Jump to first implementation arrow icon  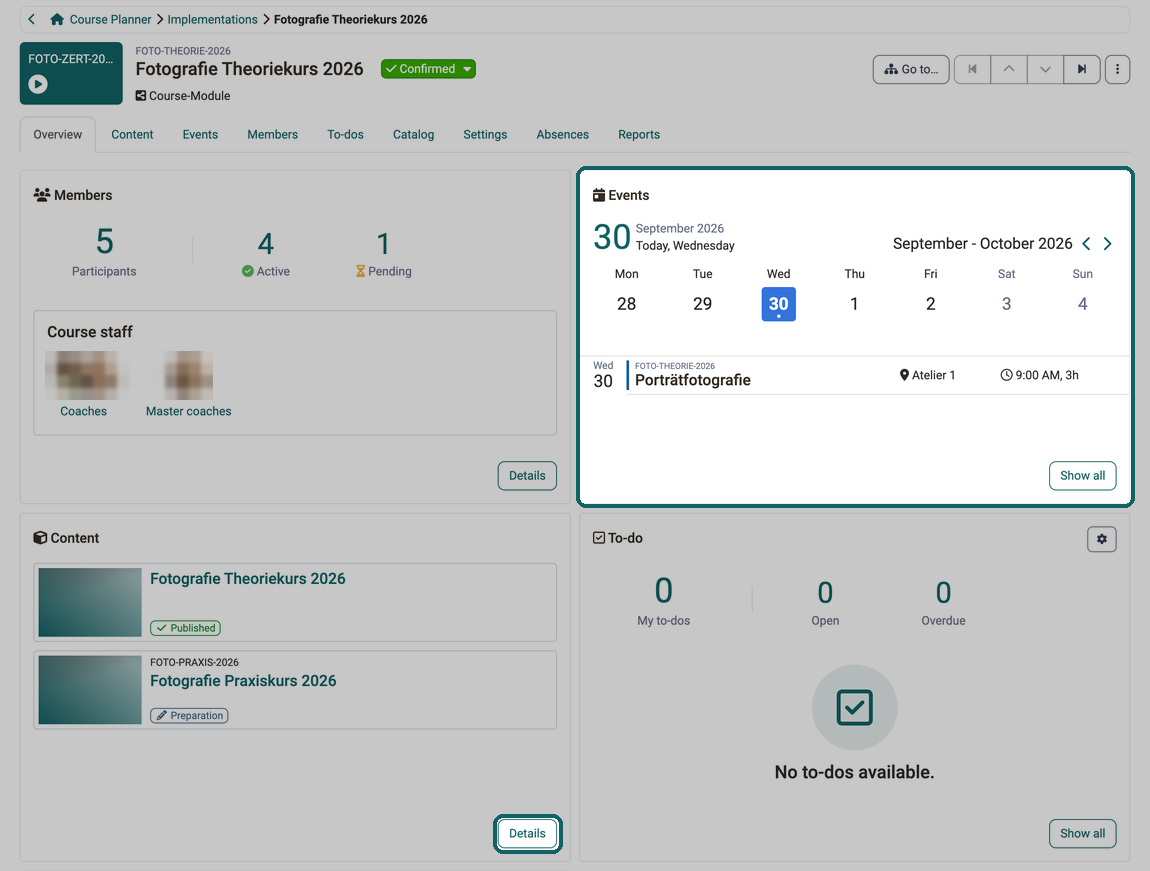pos(973,69)
